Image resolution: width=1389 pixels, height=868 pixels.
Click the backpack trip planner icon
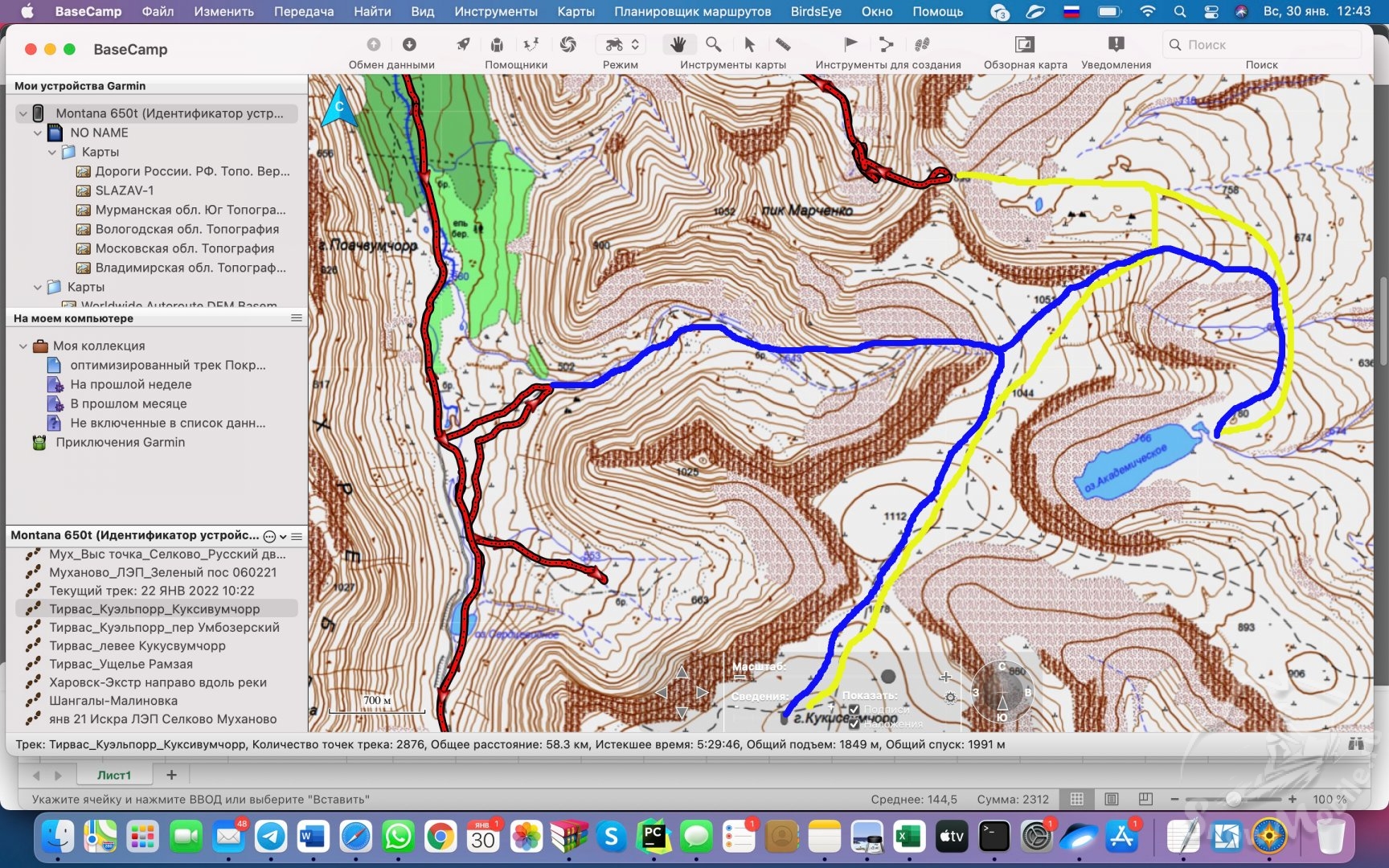click(x=497, y=44)
